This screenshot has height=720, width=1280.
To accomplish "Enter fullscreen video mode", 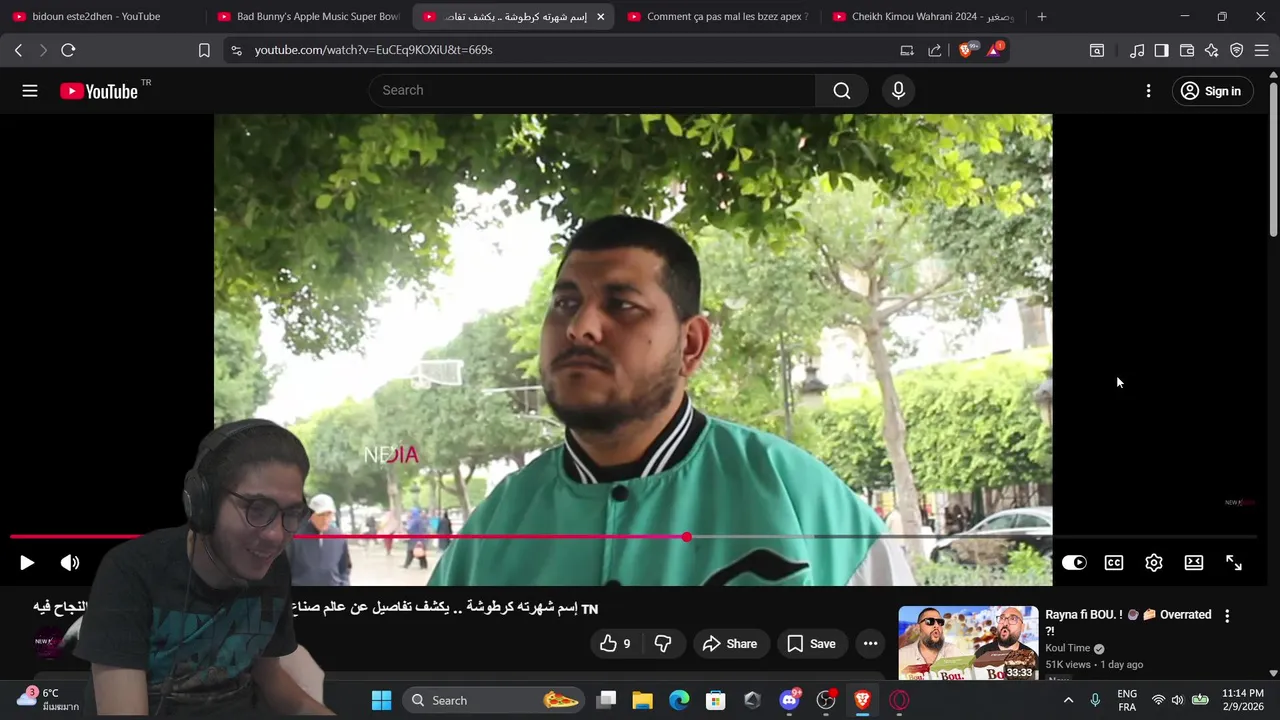I will coord(1234,563).
